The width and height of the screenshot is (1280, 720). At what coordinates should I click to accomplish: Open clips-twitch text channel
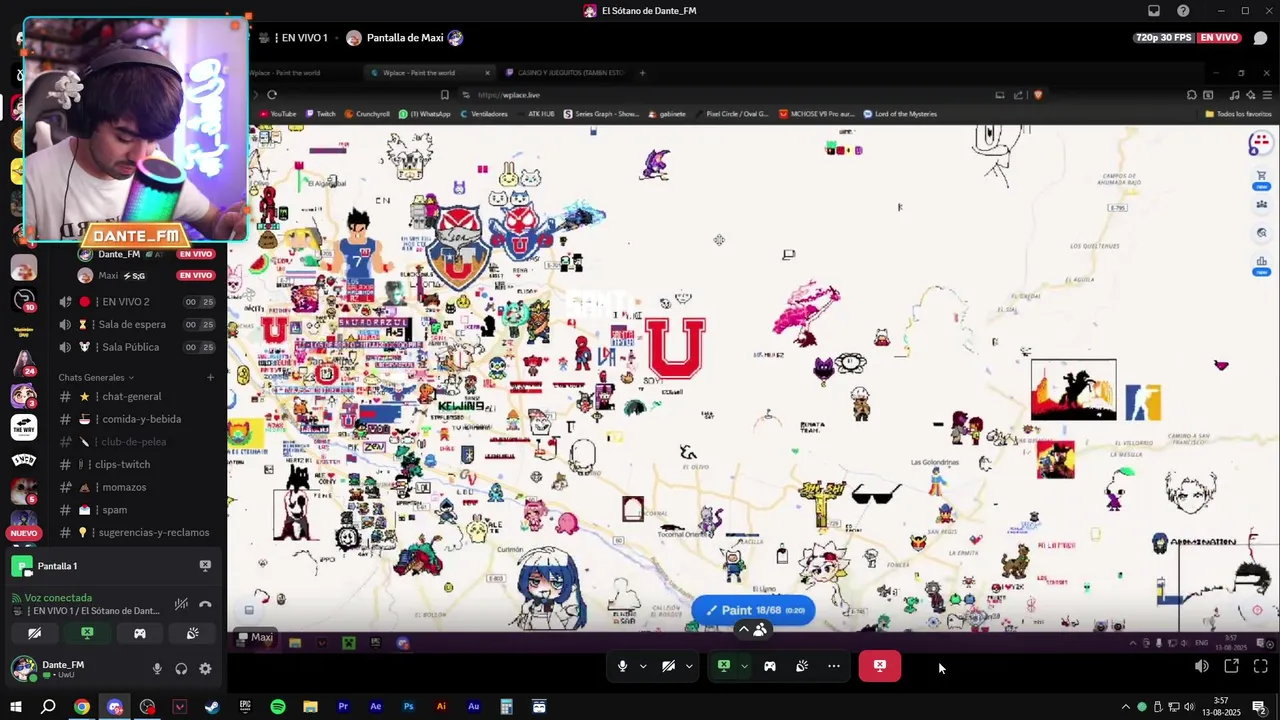[122, 465]
